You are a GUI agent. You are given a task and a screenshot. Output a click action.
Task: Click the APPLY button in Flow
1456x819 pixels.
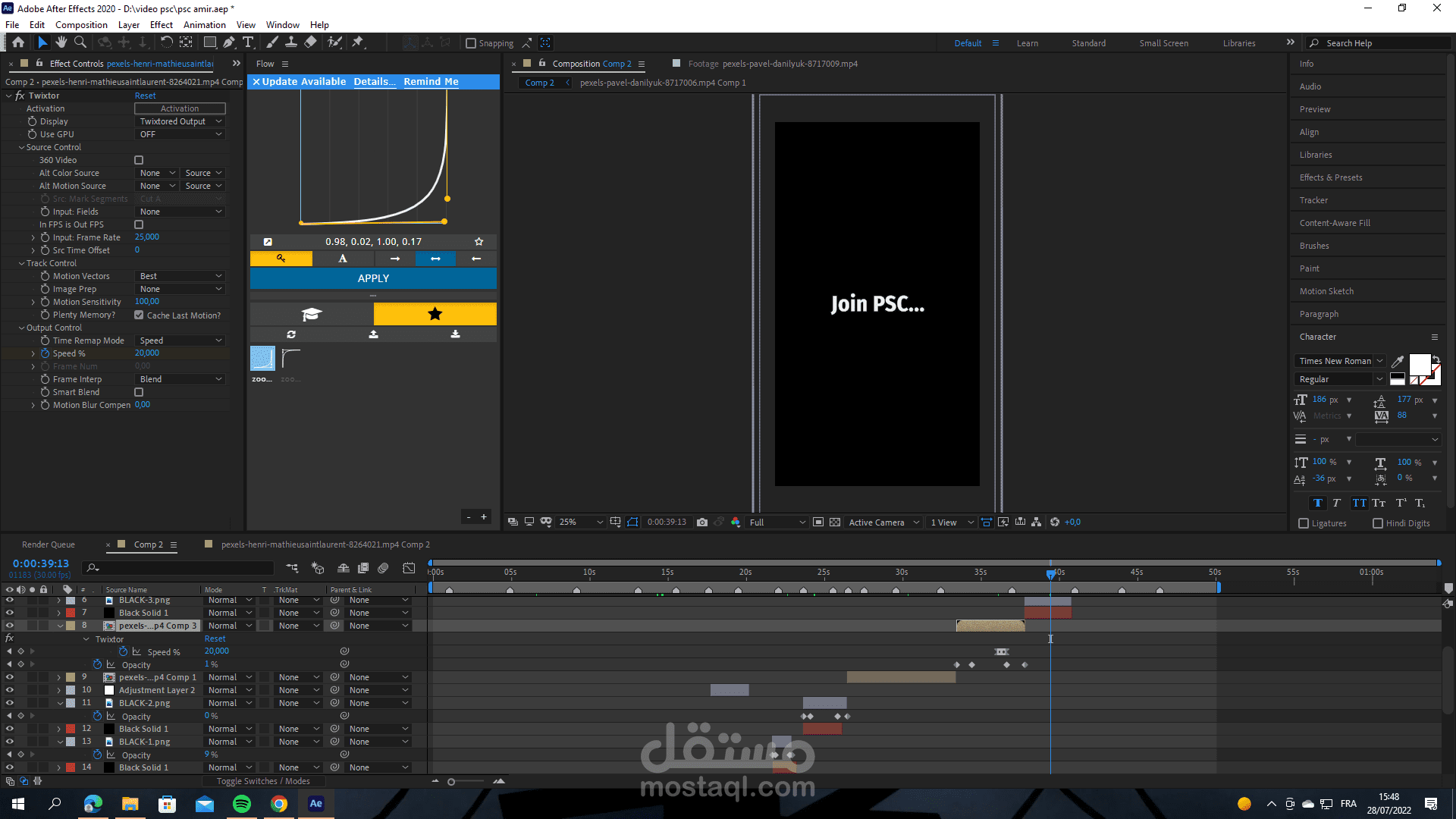(x=373, y=278)
